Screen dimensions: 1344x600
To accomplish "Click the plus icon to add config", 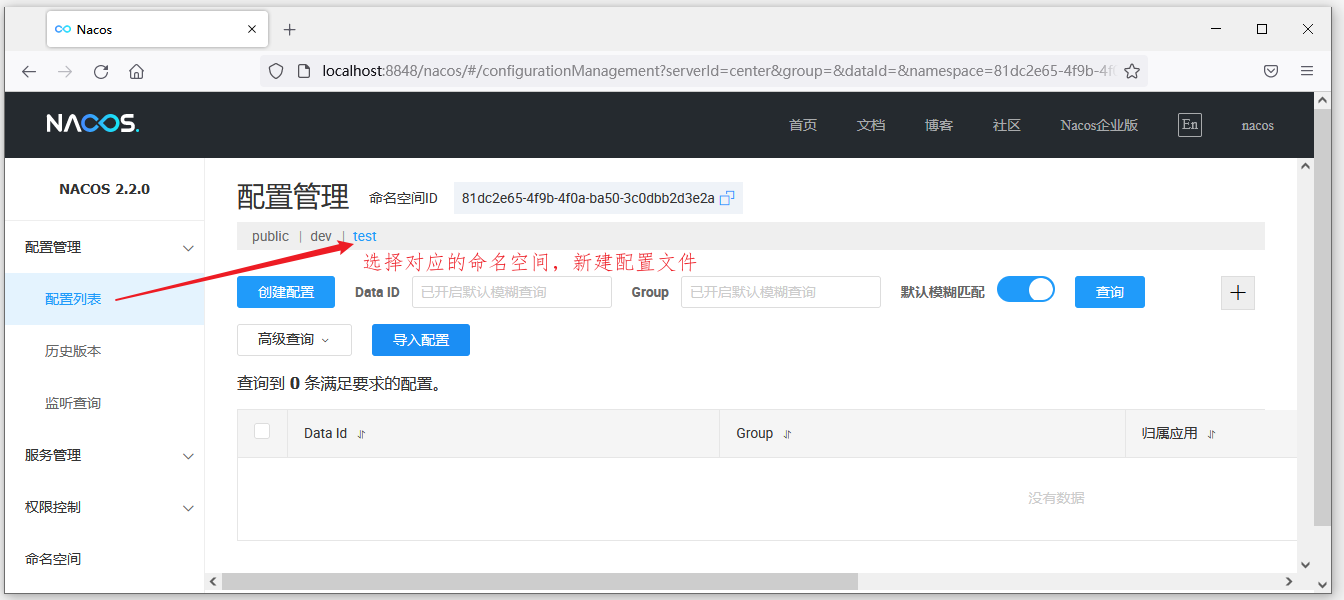I will tap(1238, 292).
